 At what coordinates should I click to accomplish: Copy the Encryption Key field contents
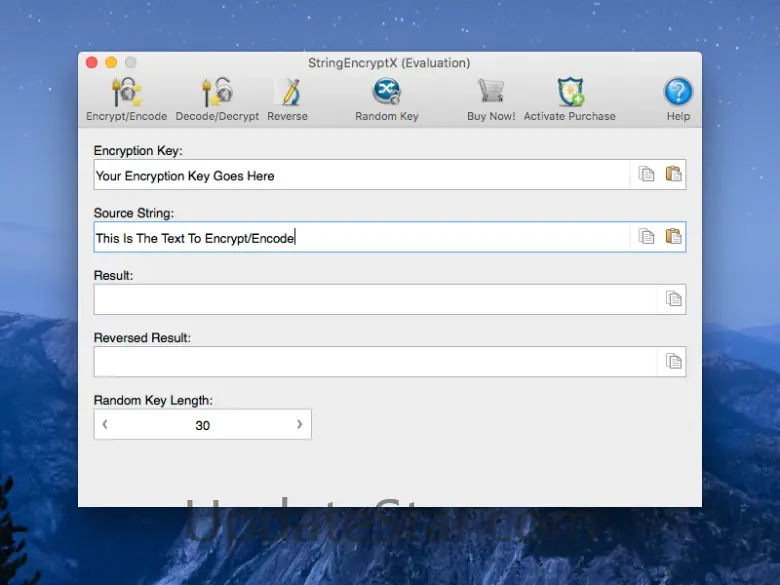point(646,174)
